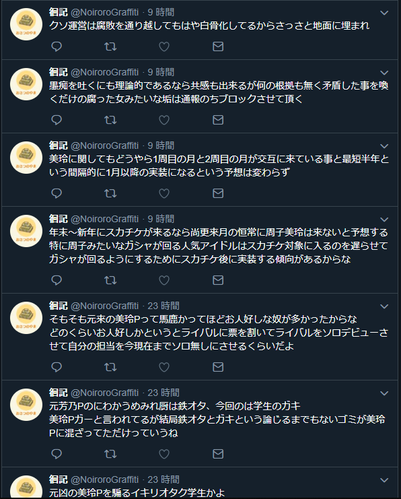Image resolution: width=401 pixels, height=499 pixels.
Task: Open the tweet text starting 元凶の美玲Pを騙る
Action: tap(137, 493)
